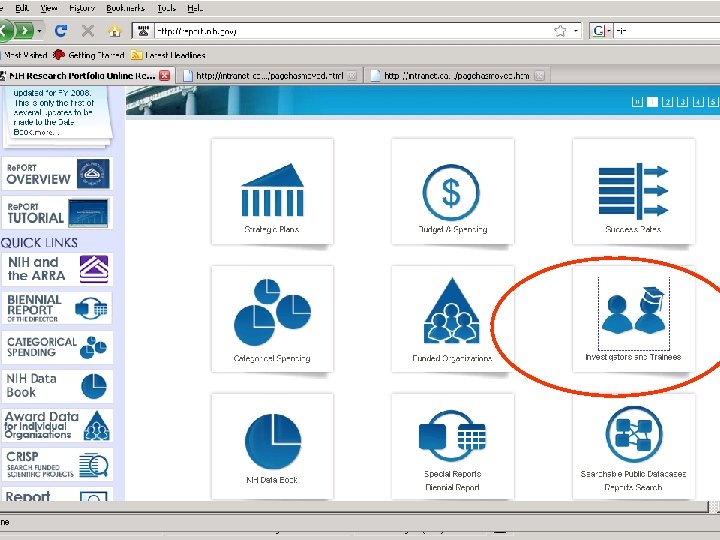Open the Special Reports calendar icon

pyautogui.click(x=452, y=436)
